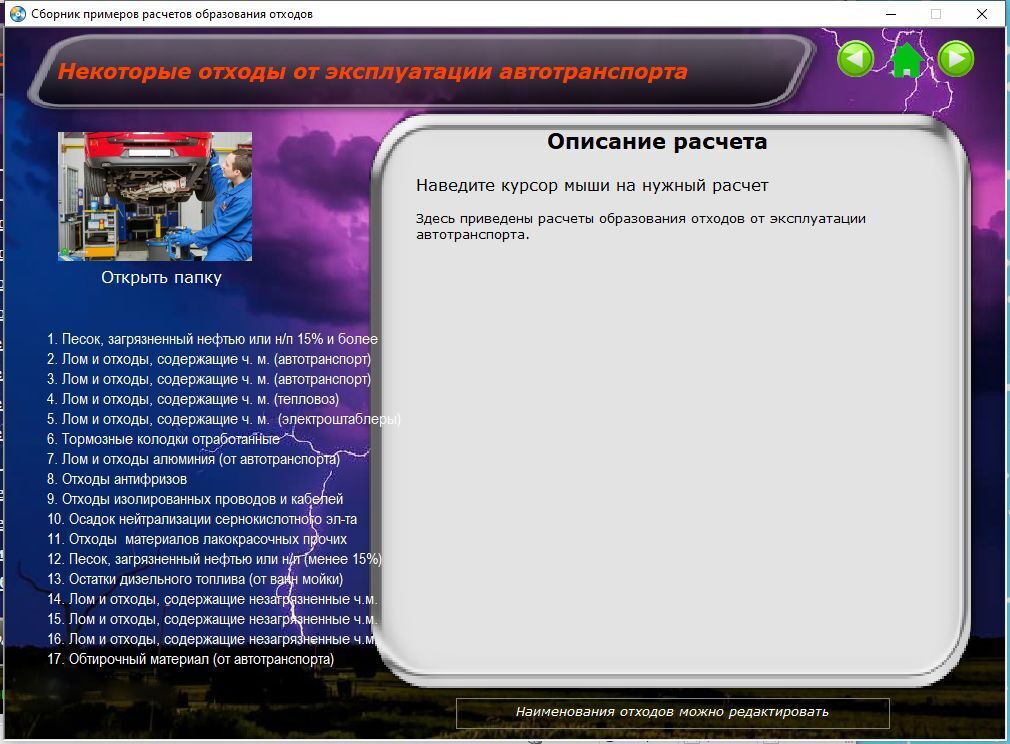The width and height of the screenshot is (1010, 744).
Task: Select item 6 Тормозные колодки отработанные
Action: (x=164, y=439)
